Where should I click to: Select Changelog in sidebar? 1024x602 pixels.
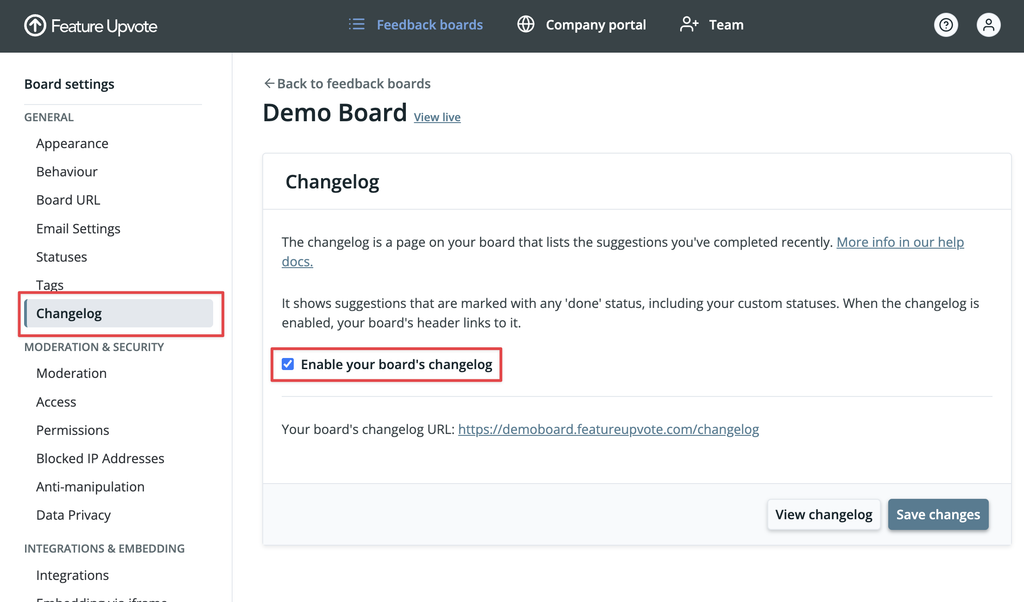click(119, 313)
